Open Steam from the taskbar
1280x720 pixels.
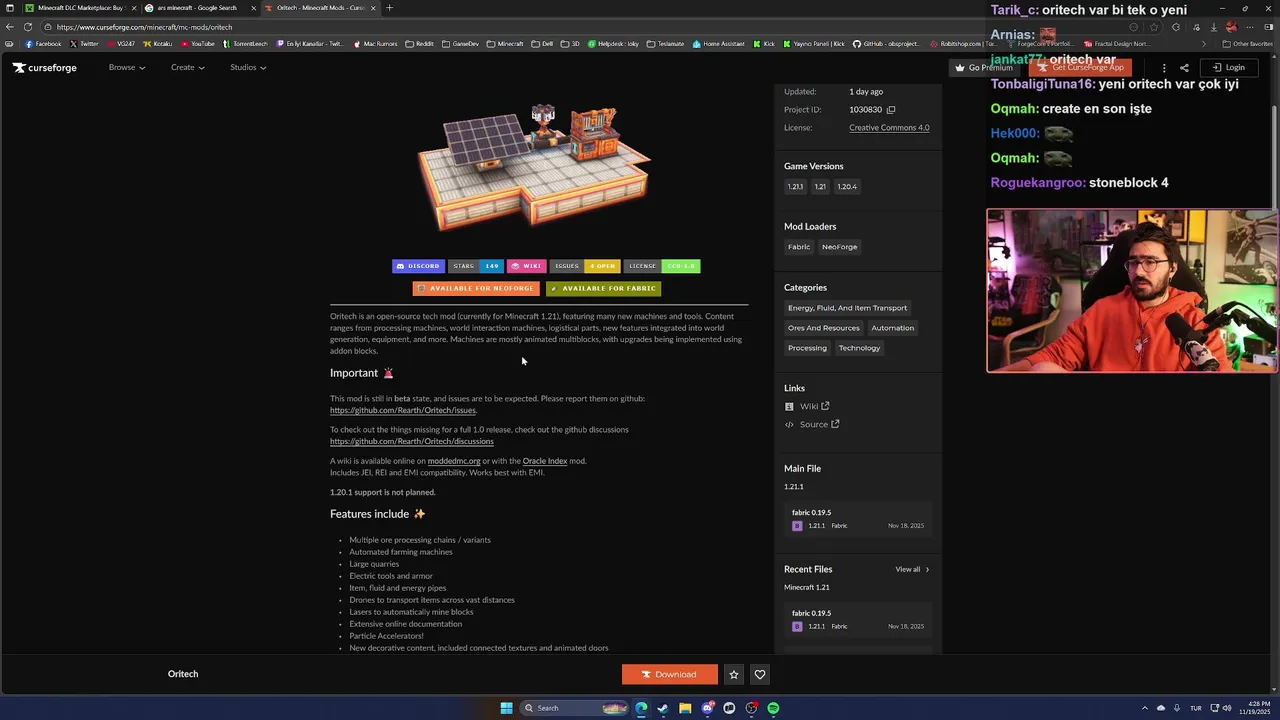click(x=663, y=708)
